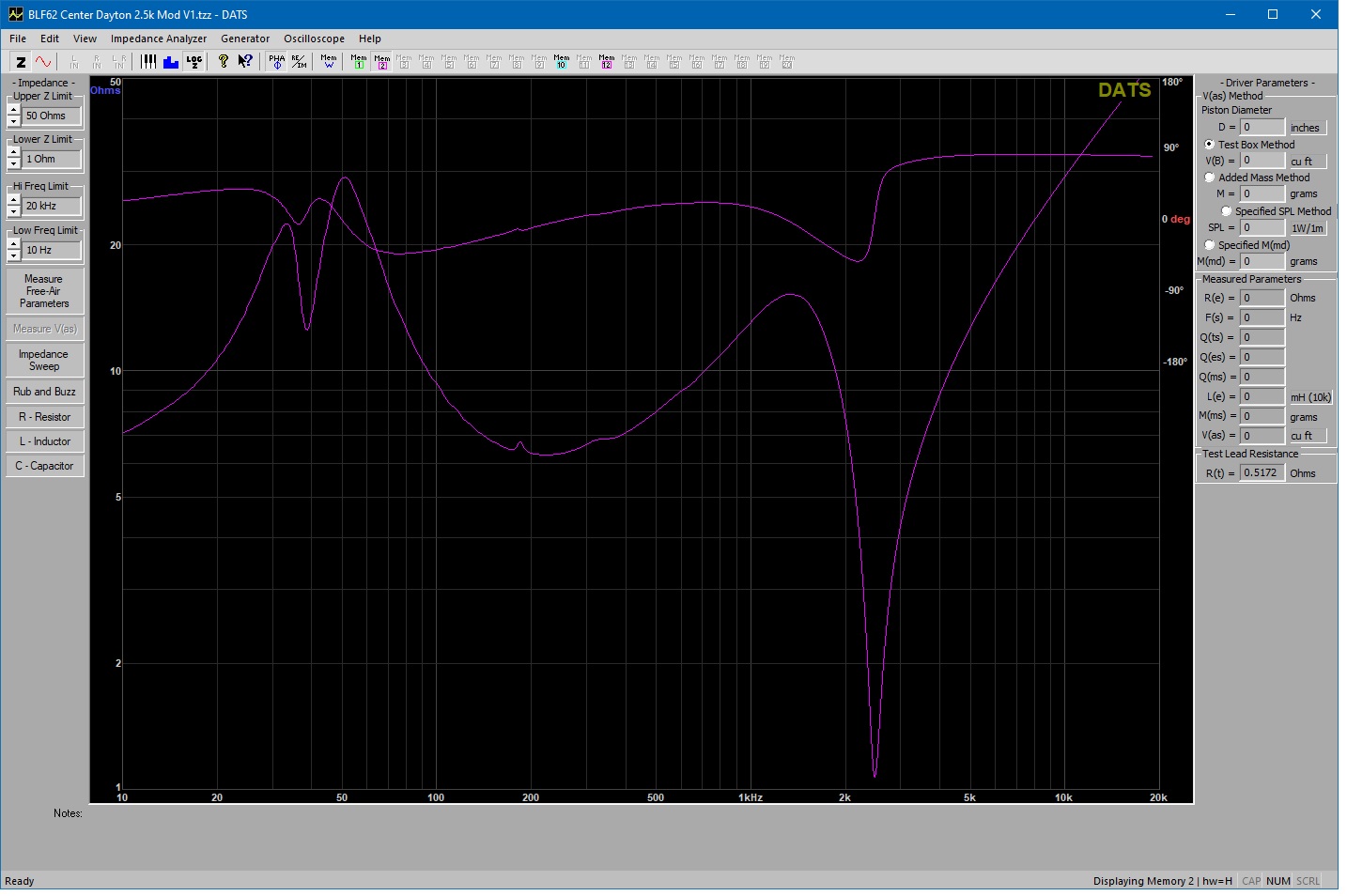This screenshot has width=1347, height=896.
Task: Click the Test Lead Resistance R(t) field
Action: [1262, 472]
